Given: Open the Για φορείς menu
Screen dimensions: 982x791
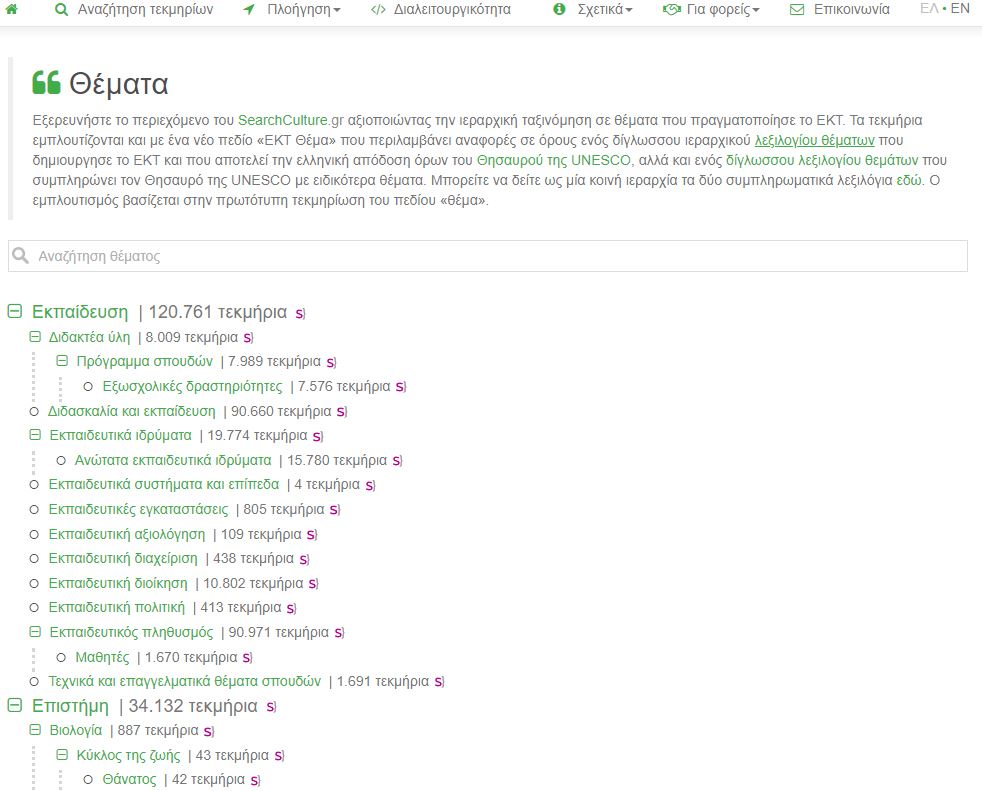Looking at the screenshot, I should coord(711,10).
